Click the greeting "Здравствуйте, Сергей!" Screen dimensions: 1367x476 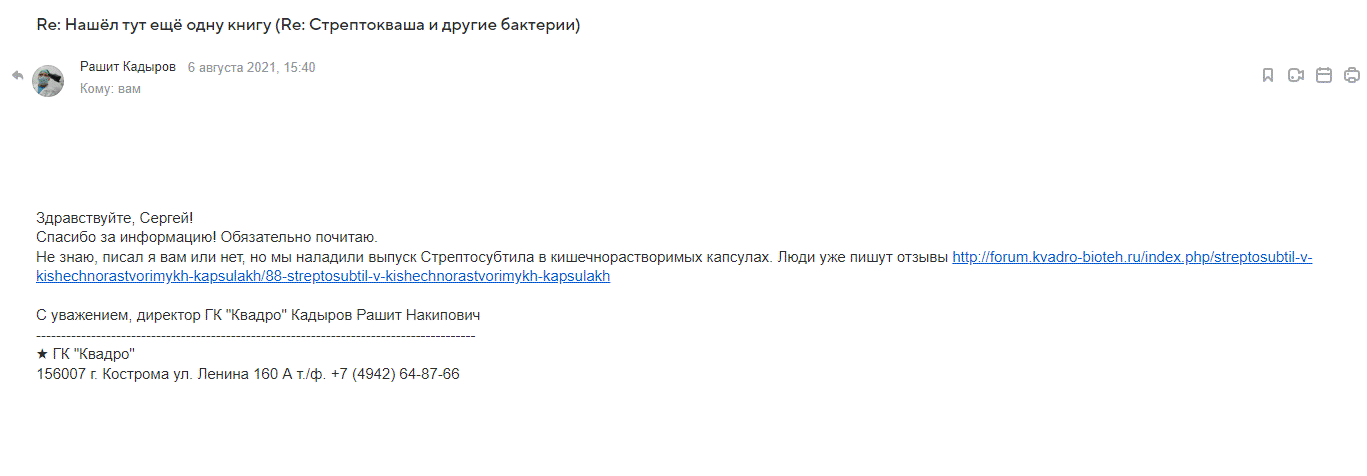(114, 218)
